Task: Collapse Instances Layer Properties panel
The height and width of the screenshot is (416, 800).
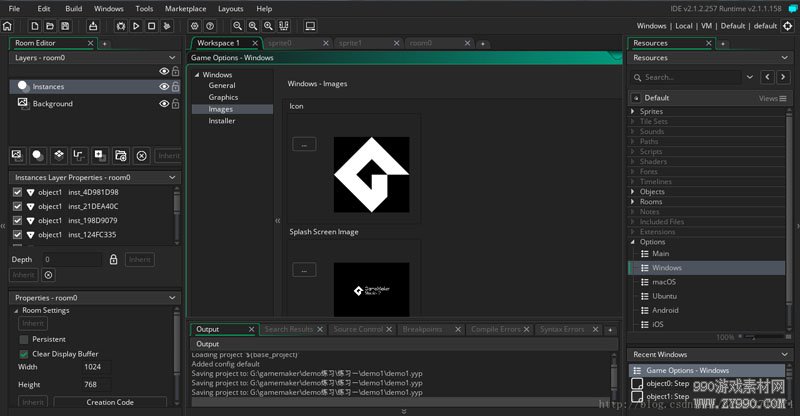Action: click(172, 178)
